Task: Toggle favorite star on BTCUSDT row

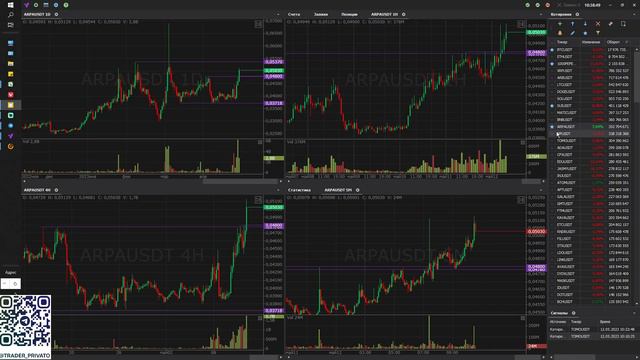Action: [552, 50]
